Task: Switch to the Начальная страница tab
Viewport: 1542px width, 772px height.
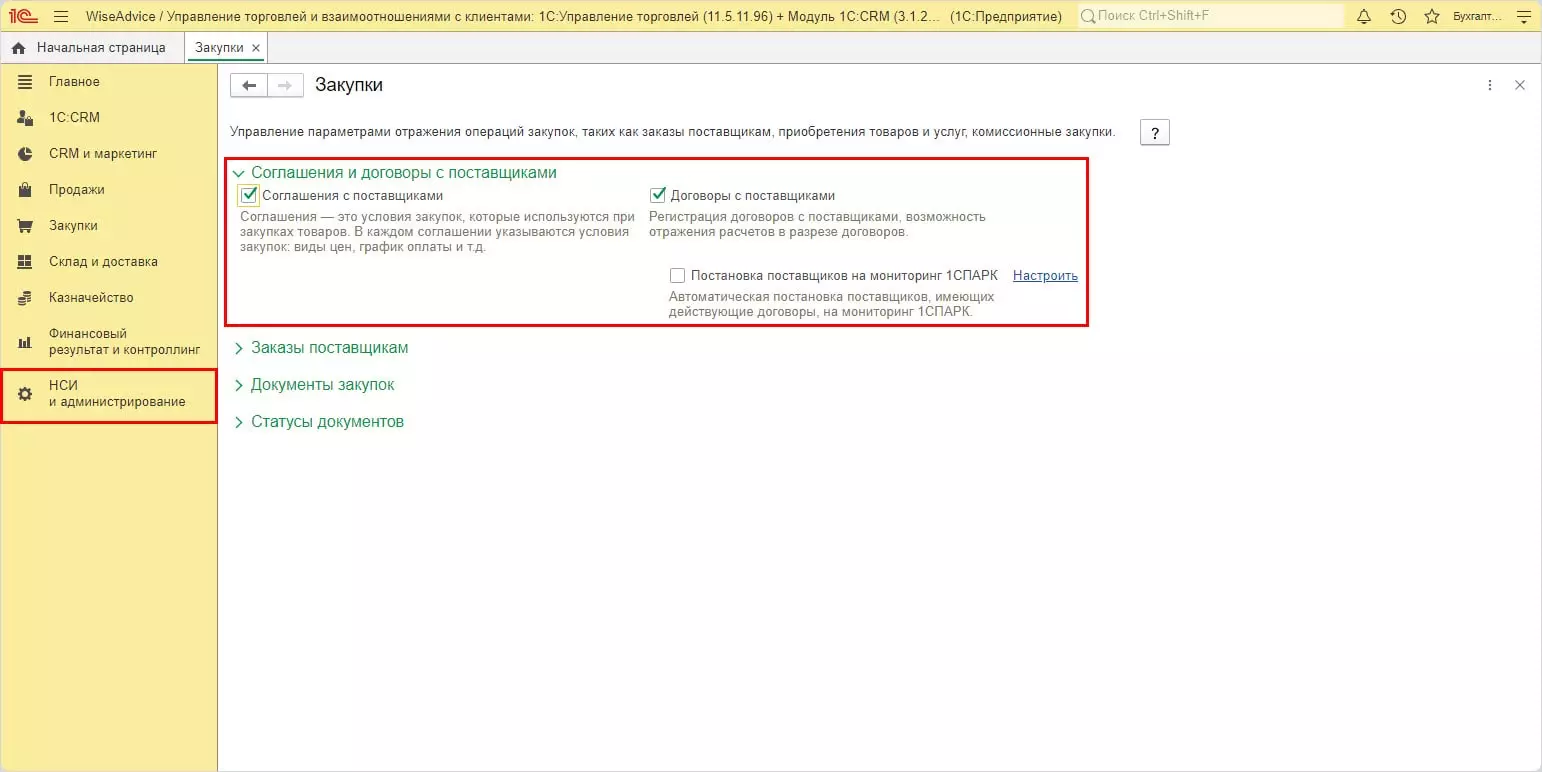Action: (x=91, y=48)
